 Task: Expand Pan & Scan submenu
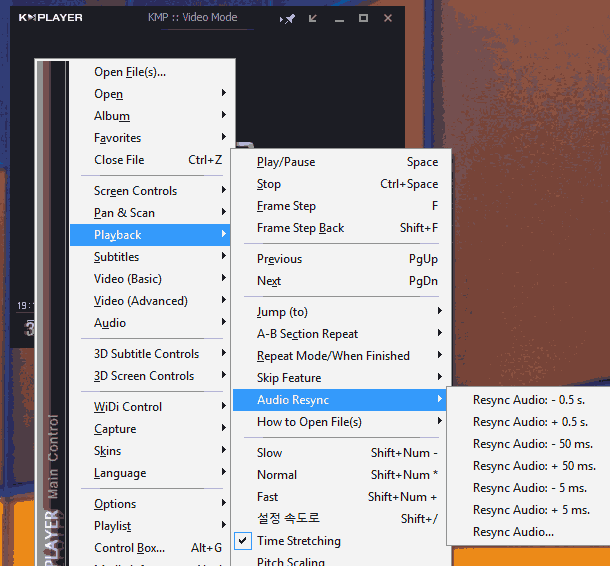click(x=152, y=213)
